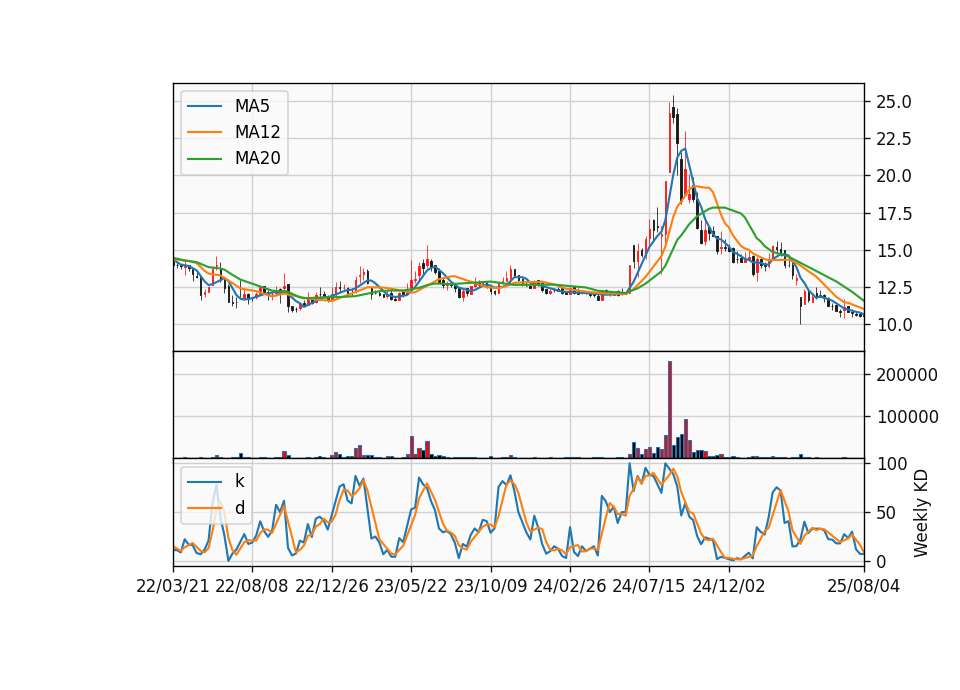The image size is (960, 690).
Task: Click the 22.5 price axis tick
Action: [894, 139]
